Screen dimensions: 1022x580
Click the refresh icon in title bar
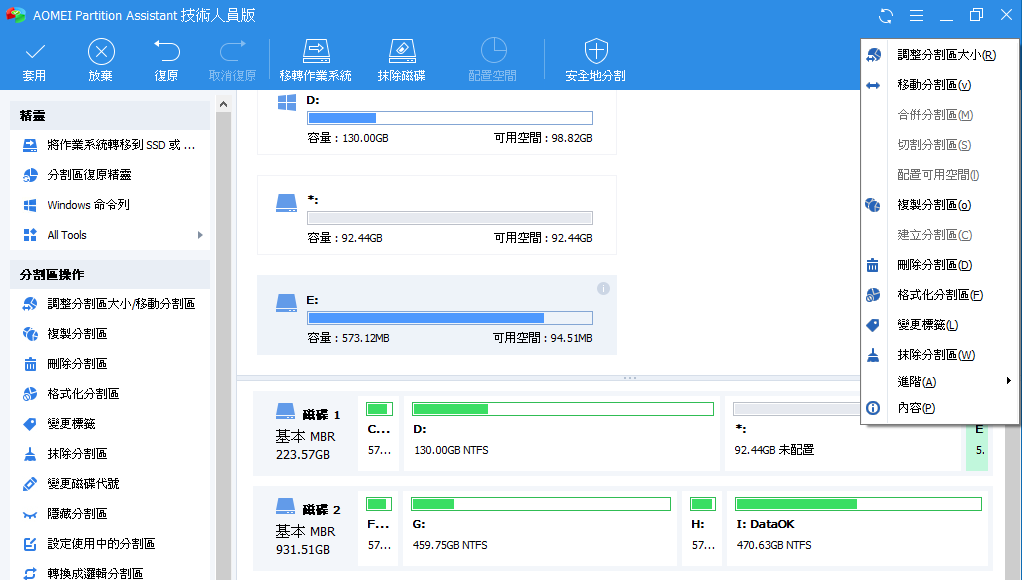pos(885,16)
